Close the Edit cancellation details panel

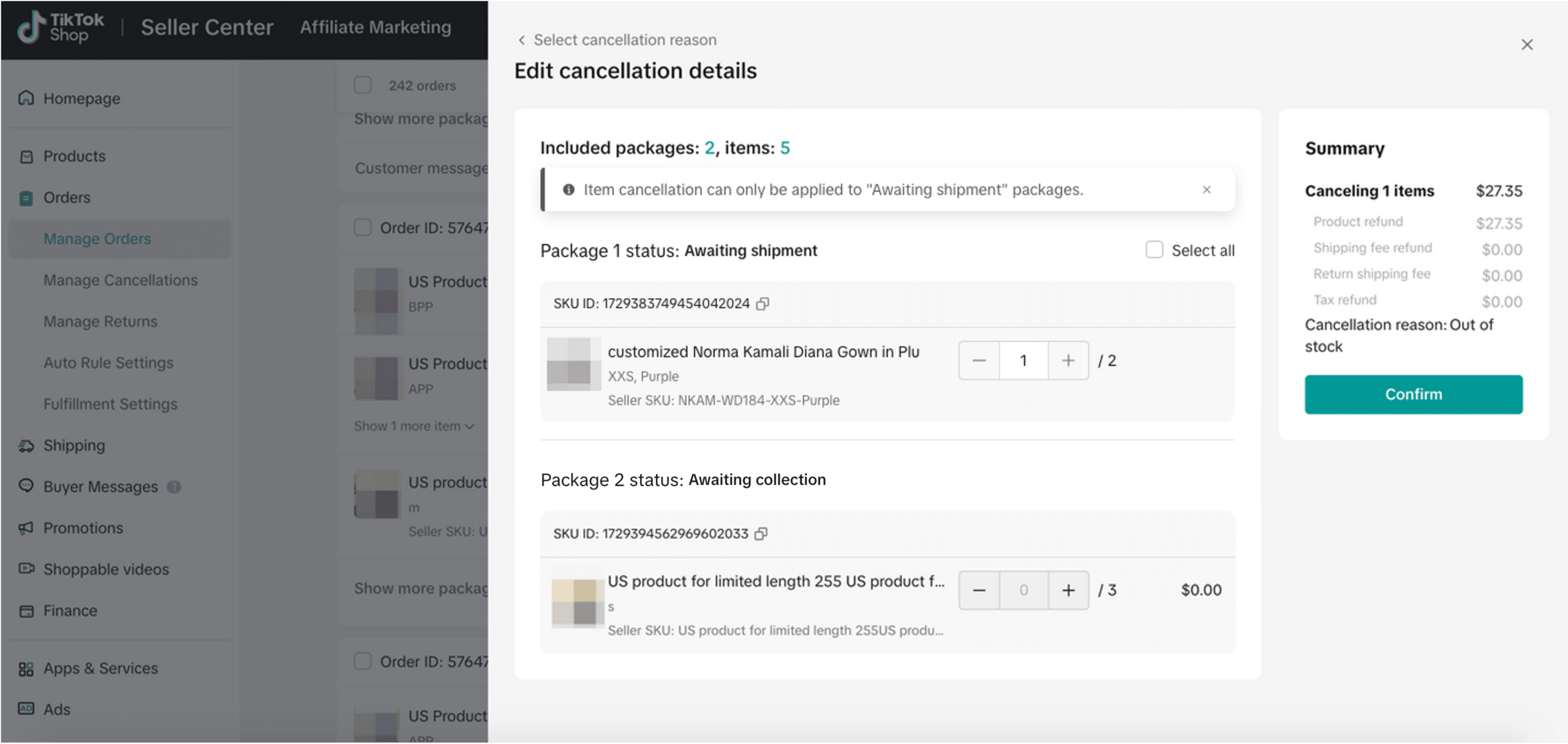(1526, 45)
